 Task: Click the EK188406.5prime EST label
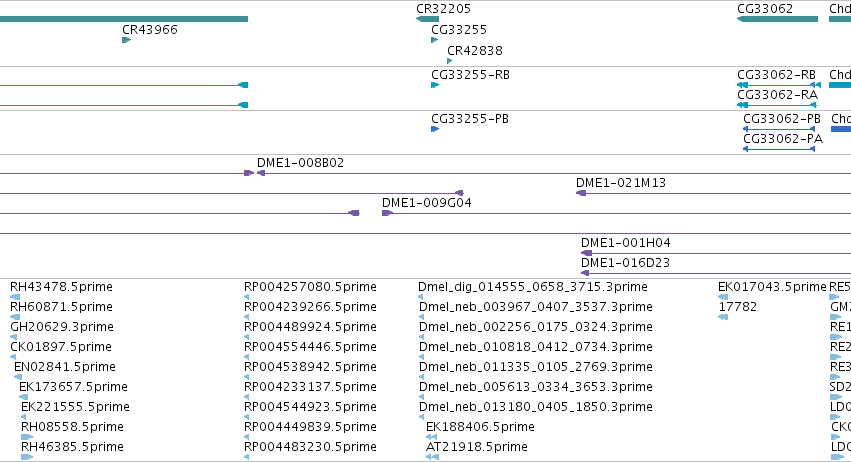(x=480, y=426)
